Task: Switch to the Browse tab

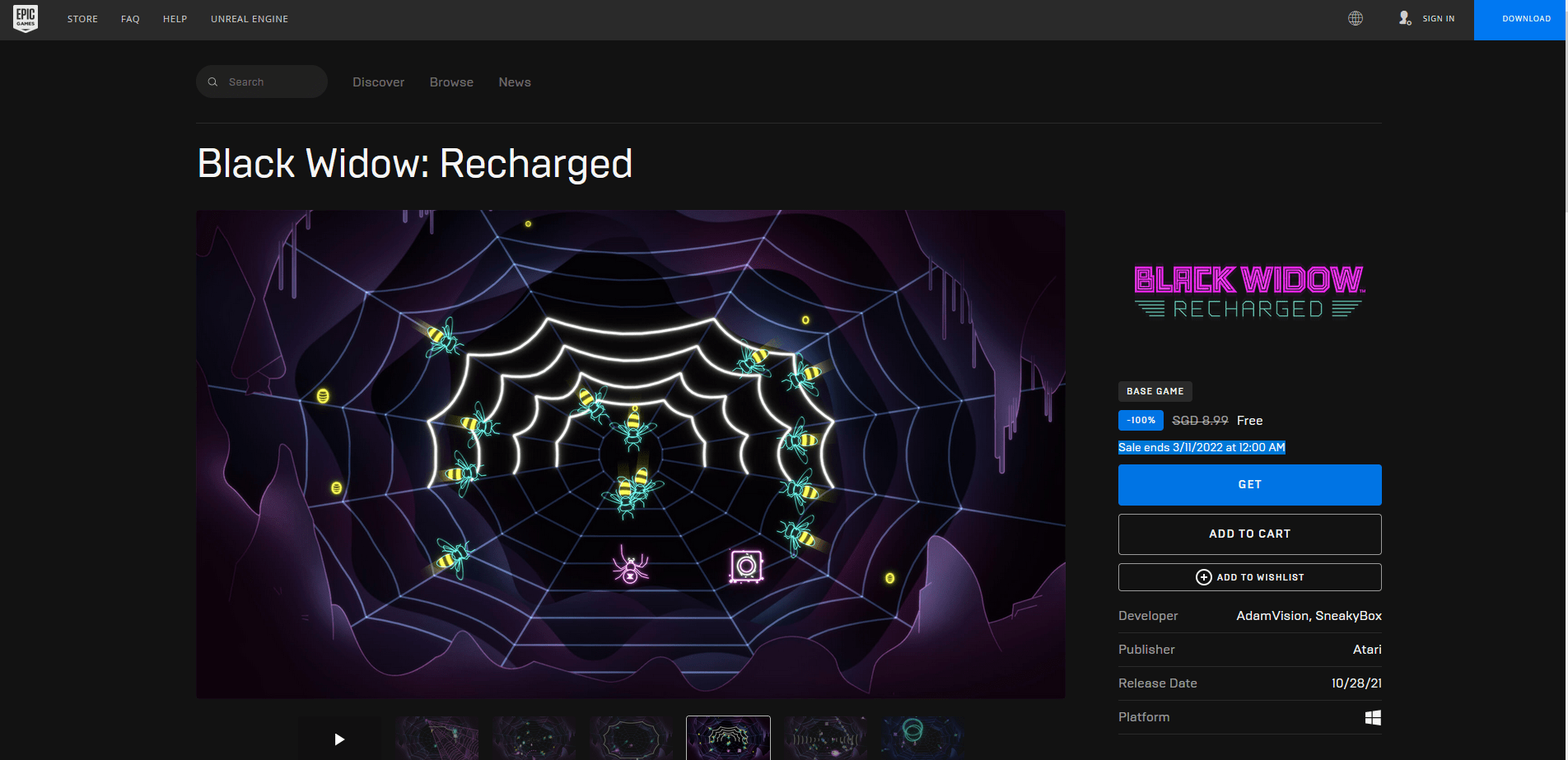Action: pos(451,82)
